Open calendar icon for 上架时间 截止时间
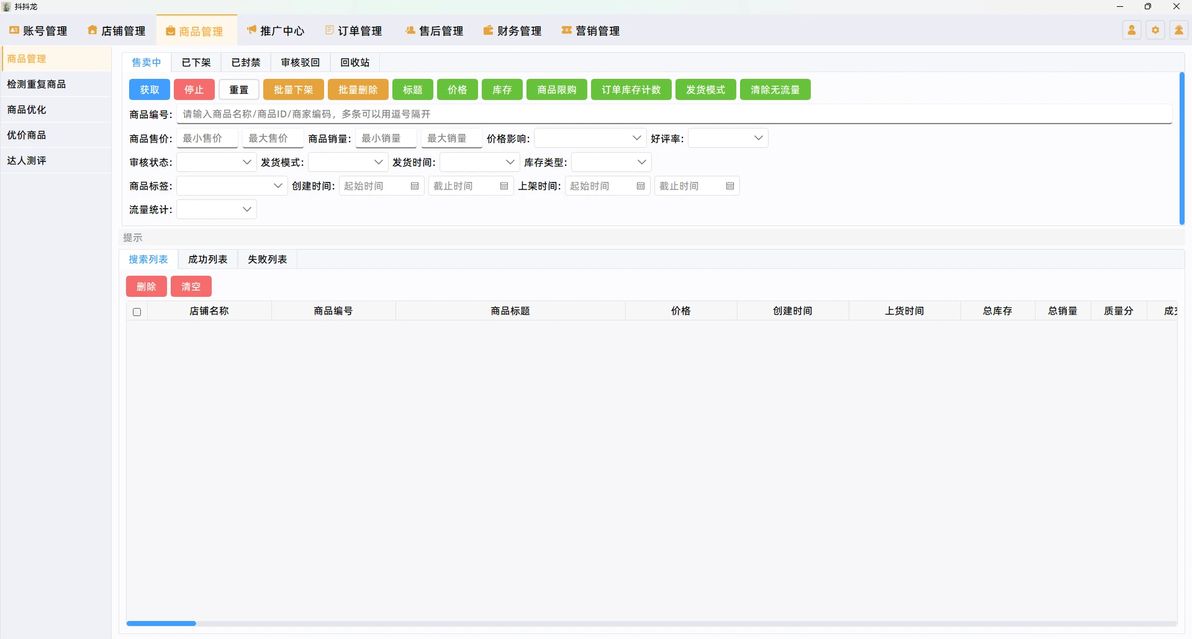 click(x=729, y=186)
